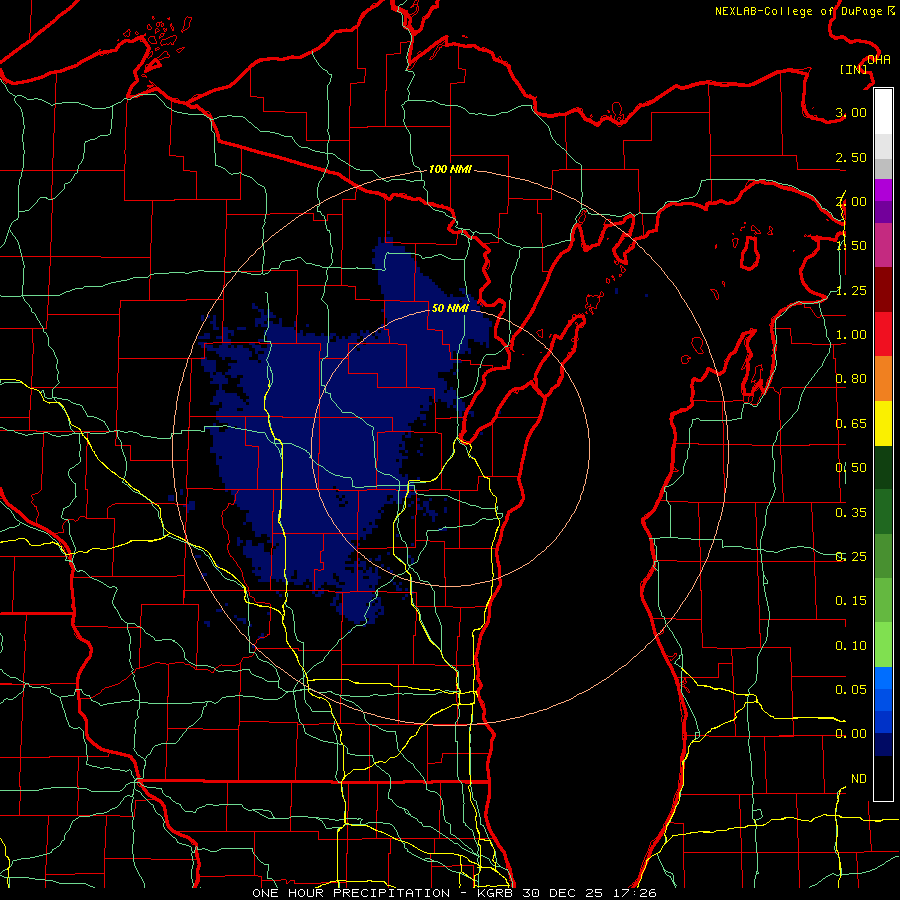Image resolution: width=900 pixels, height=900 pixels.
Task: Click the [IN] units label
Action: point(853,69)
